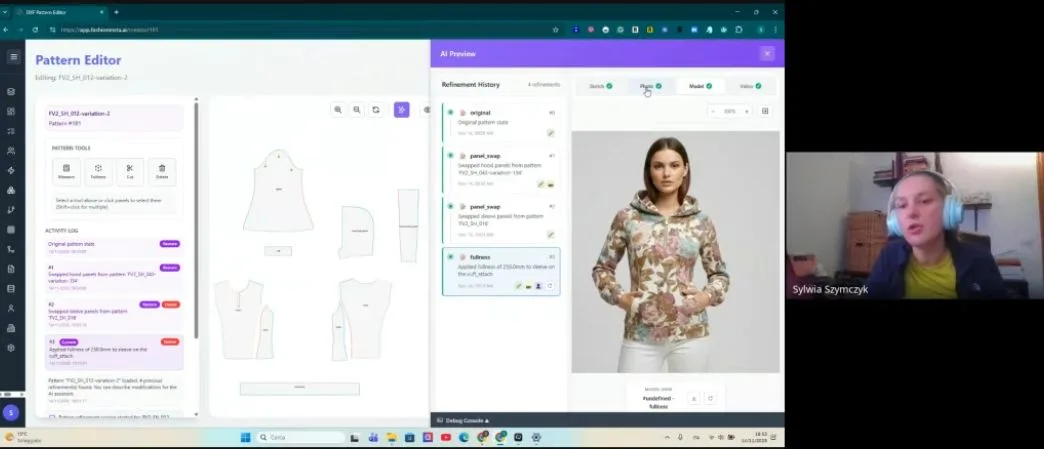
Task: Delete activity log entry #2
Action: click(x=170, y=304)
